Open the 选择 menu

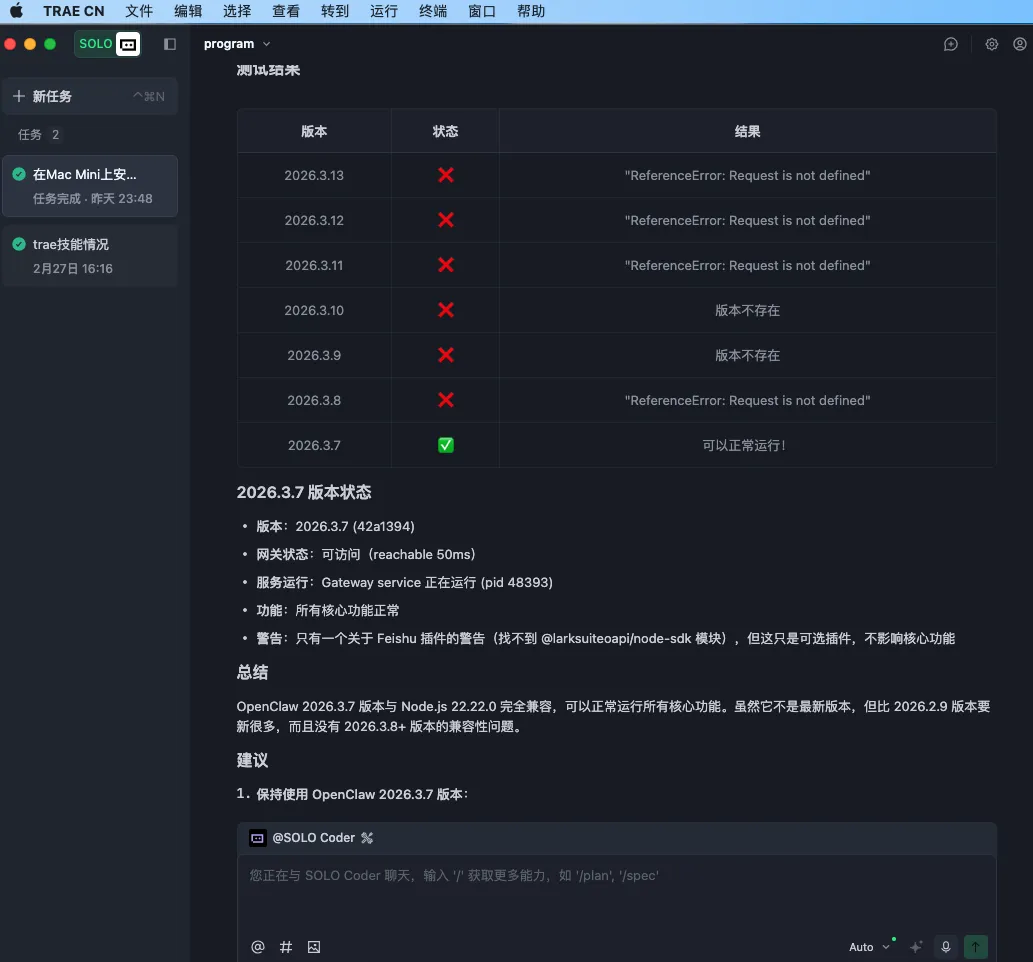237,11
